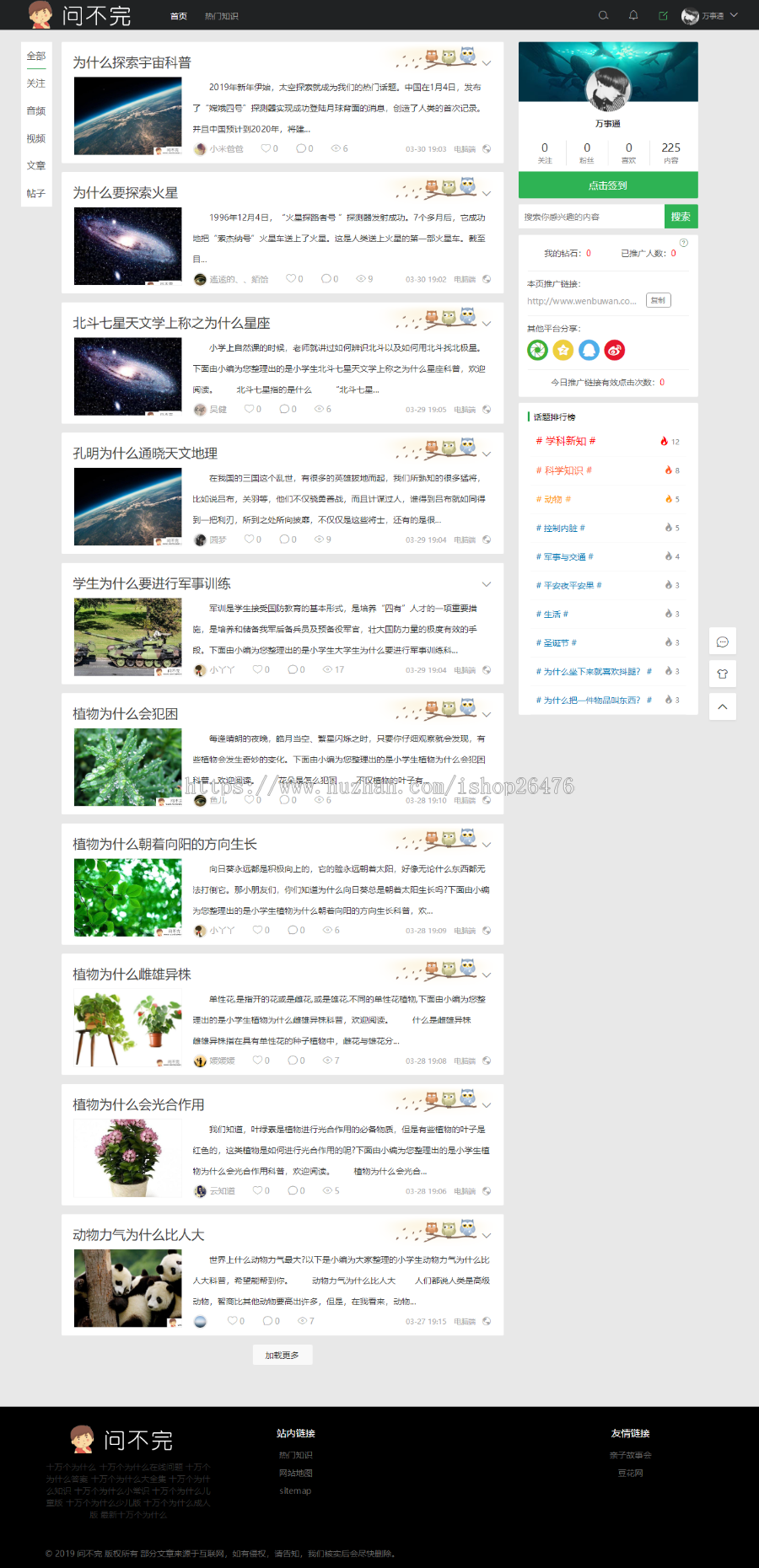Like the 为什么要探索火星 post
The image size is (759, 1568).
291,279
